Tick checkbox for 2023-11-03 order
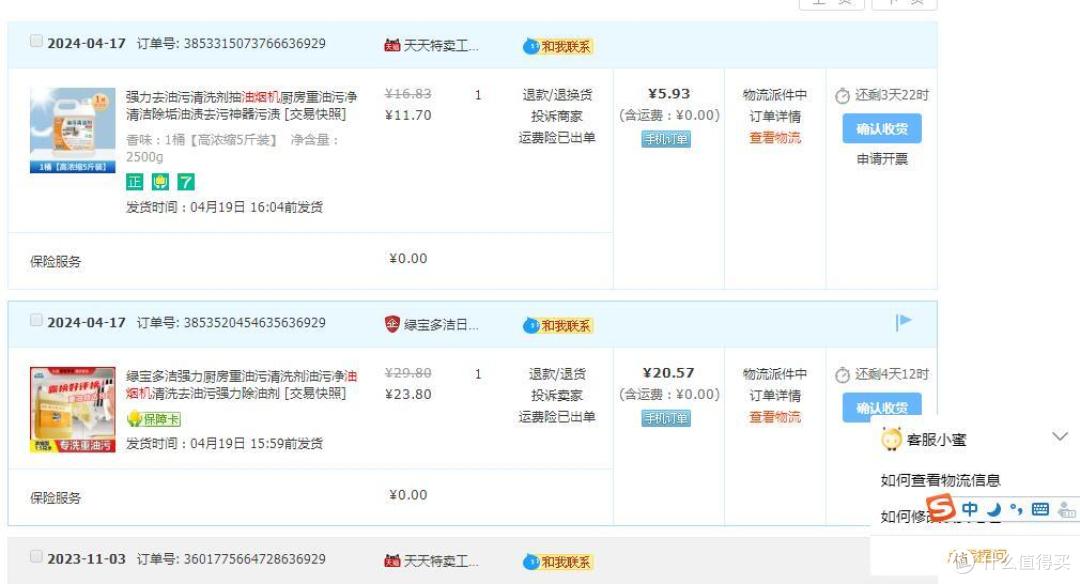This screenshot has width=1080, height=584. [x=36, y=556]
